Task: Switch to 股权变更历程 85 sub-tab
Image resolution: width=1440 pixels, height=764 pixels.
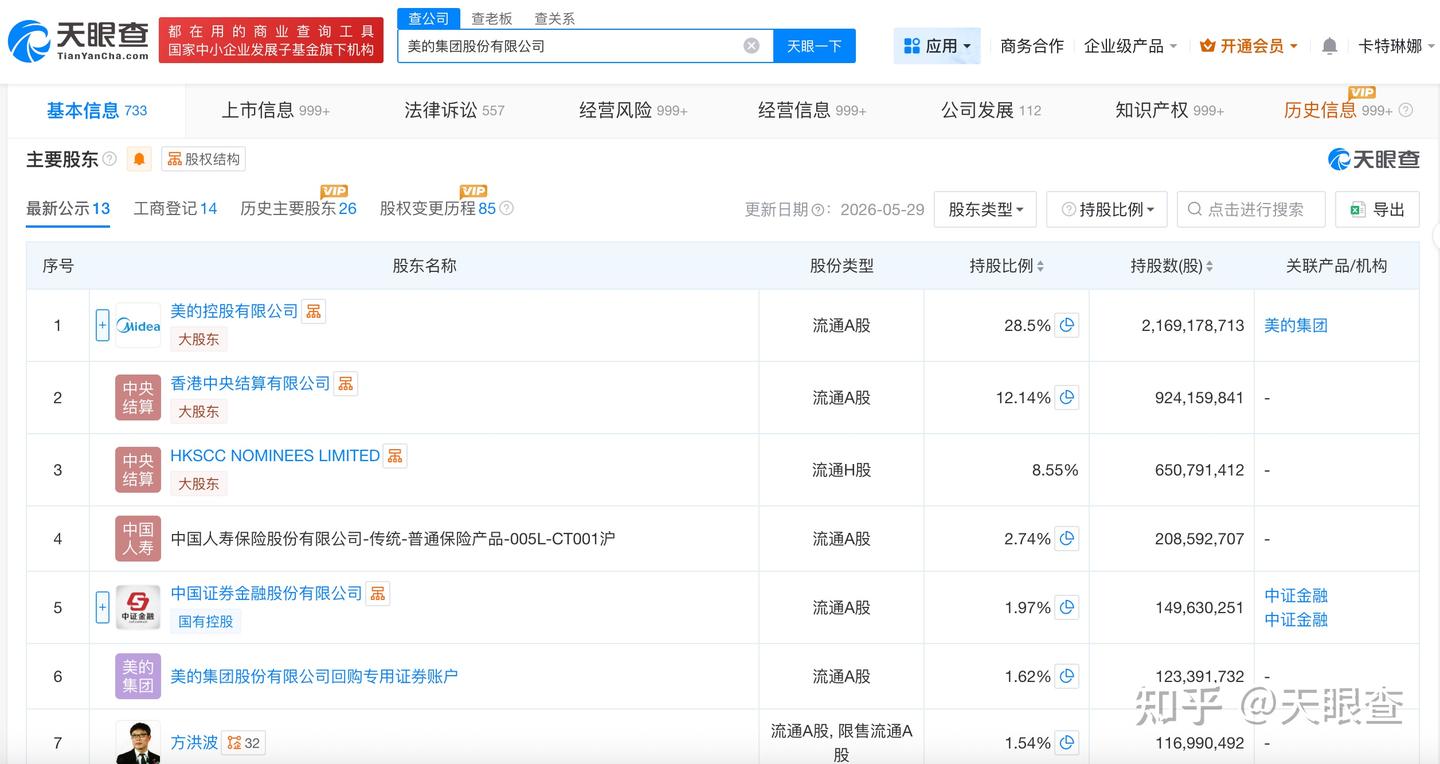Action: tap(438, 208)
